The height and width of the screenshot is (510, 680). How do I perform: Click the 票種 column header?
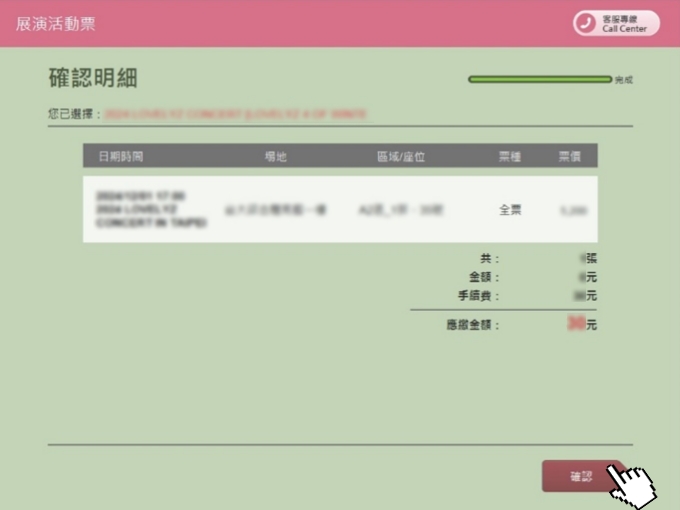[510, 156]
